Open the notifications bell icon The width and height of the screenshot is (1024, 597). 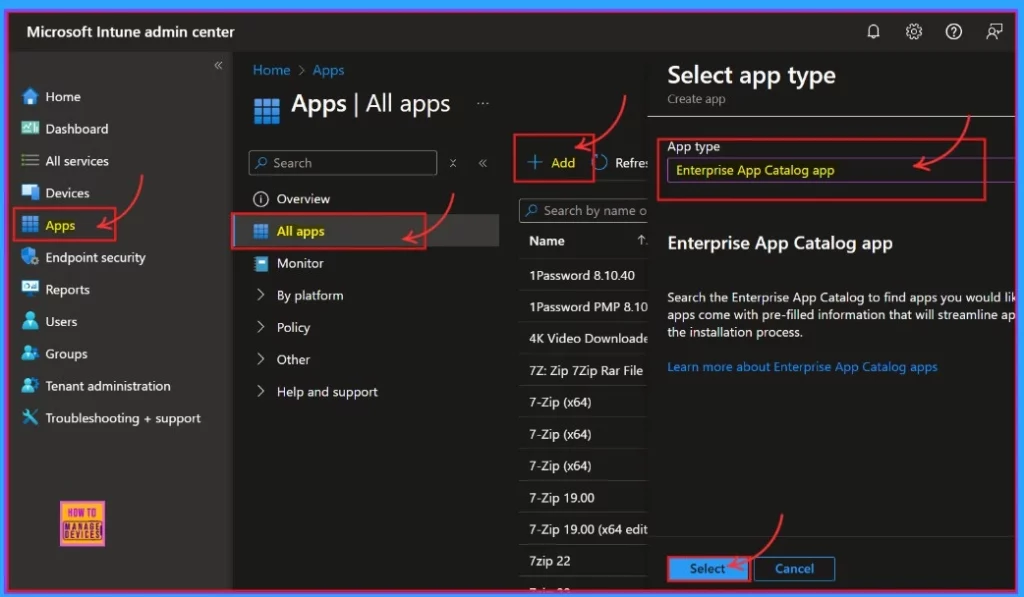point(873,31)
